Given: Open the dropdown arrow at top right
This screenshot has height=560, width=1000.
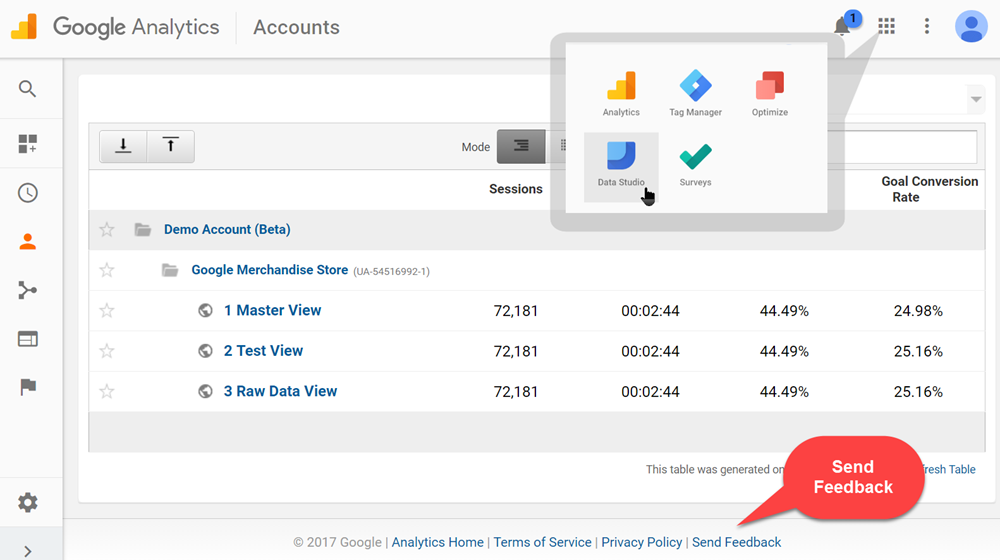Looking at the screenshot, I should click(976, 99).
